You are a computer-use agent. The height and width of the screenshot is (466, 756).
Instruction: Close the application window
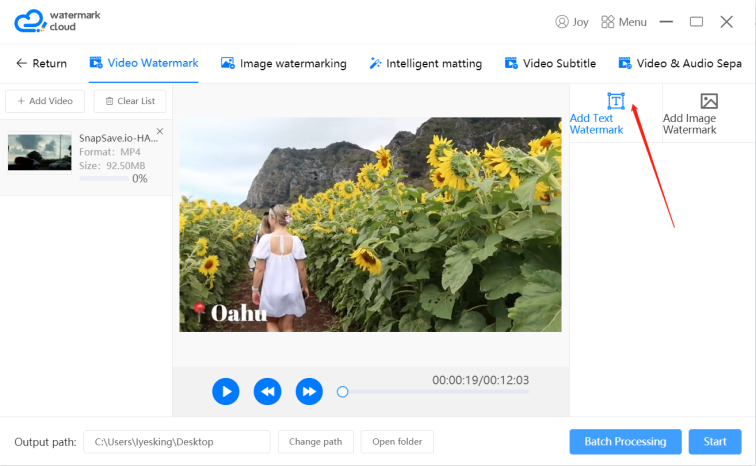pos(727,22)
